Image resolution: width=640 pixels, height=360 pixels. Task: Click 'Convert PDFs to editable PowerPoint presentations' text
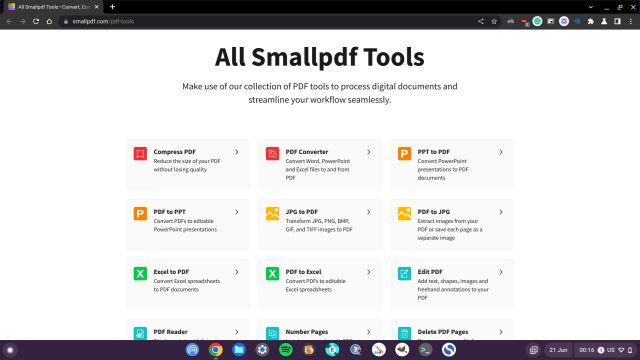point(185,225)
